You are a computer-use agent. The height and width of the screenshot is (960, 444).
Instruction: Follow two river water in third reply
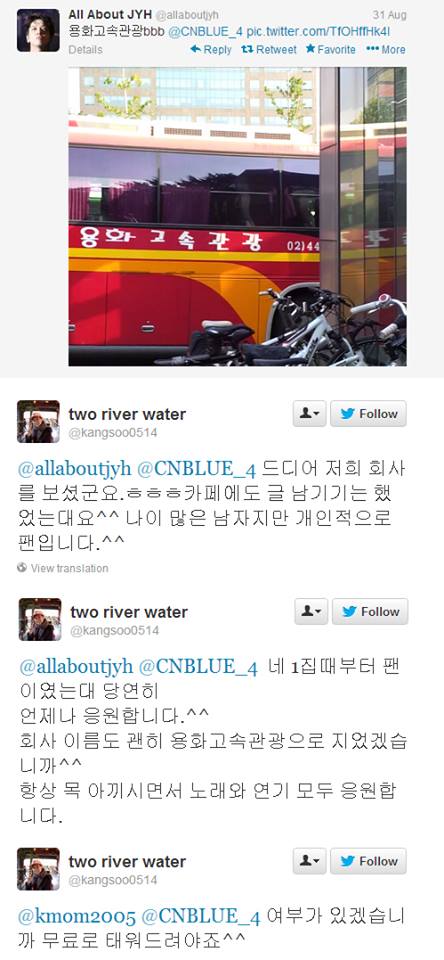pyautogui.click(x=368, y=861)
